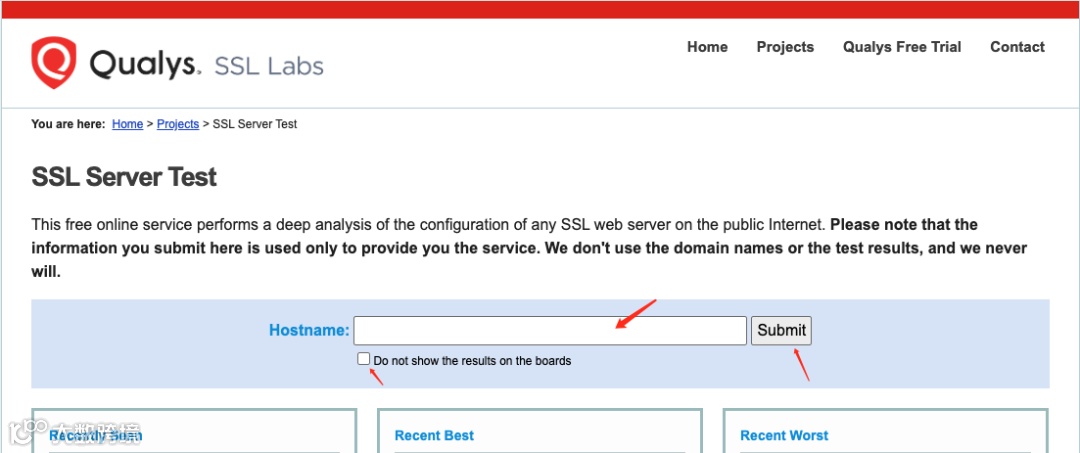The width and height of the screenshot is (1080, 453).
Task: Click the Qualys shield logo icon
Action: 54,63
